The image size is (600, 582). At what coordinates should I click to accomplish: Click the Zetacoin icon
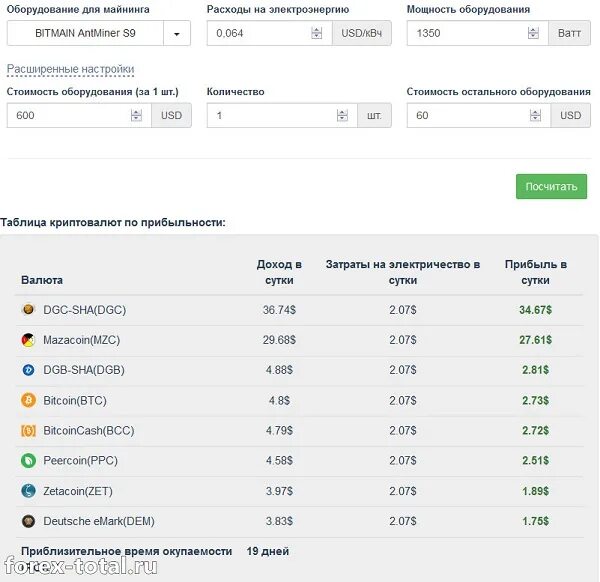[x=28, y=491]
